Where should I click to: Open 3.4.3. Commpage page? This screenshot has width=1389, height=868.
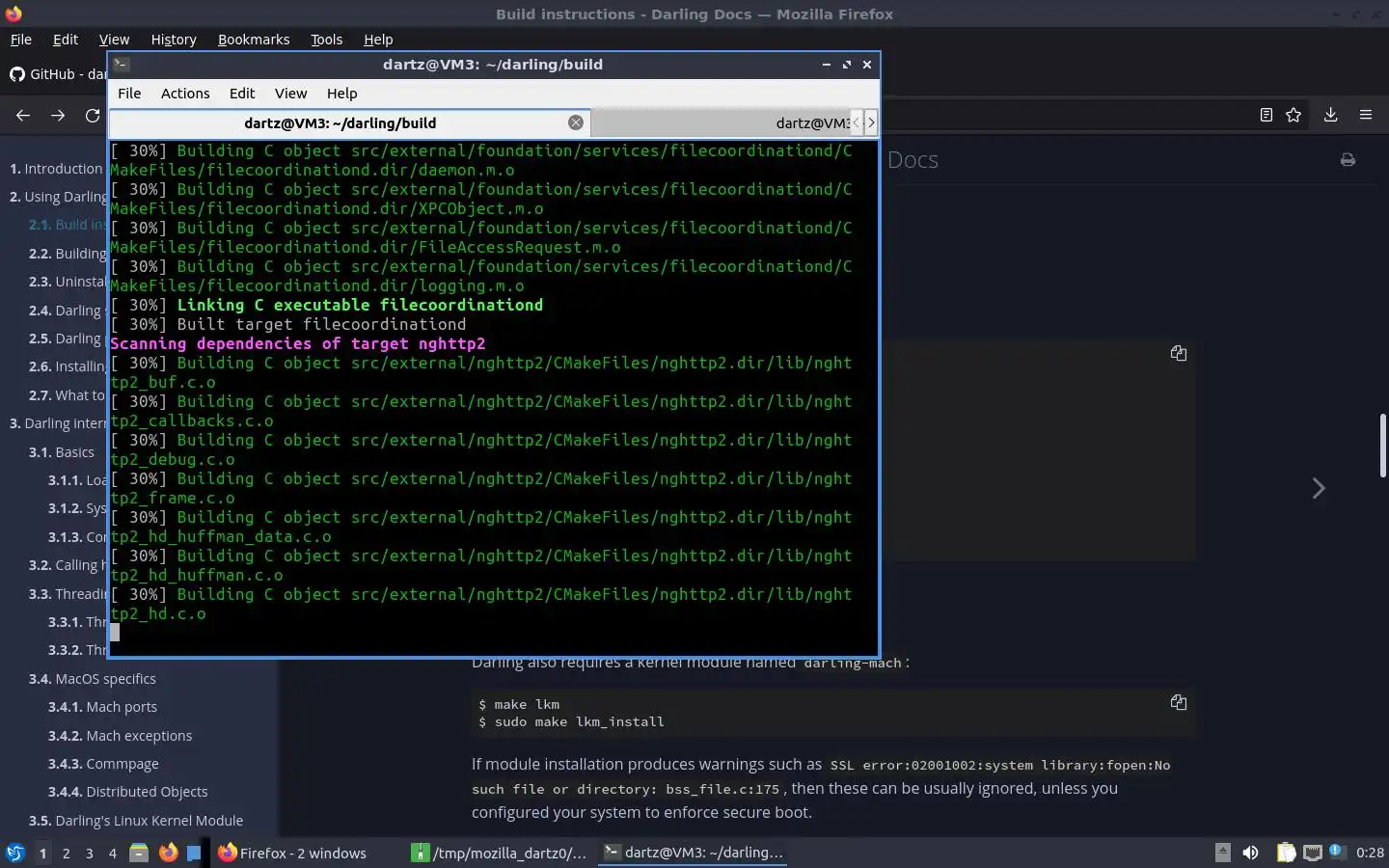[103, 764]
